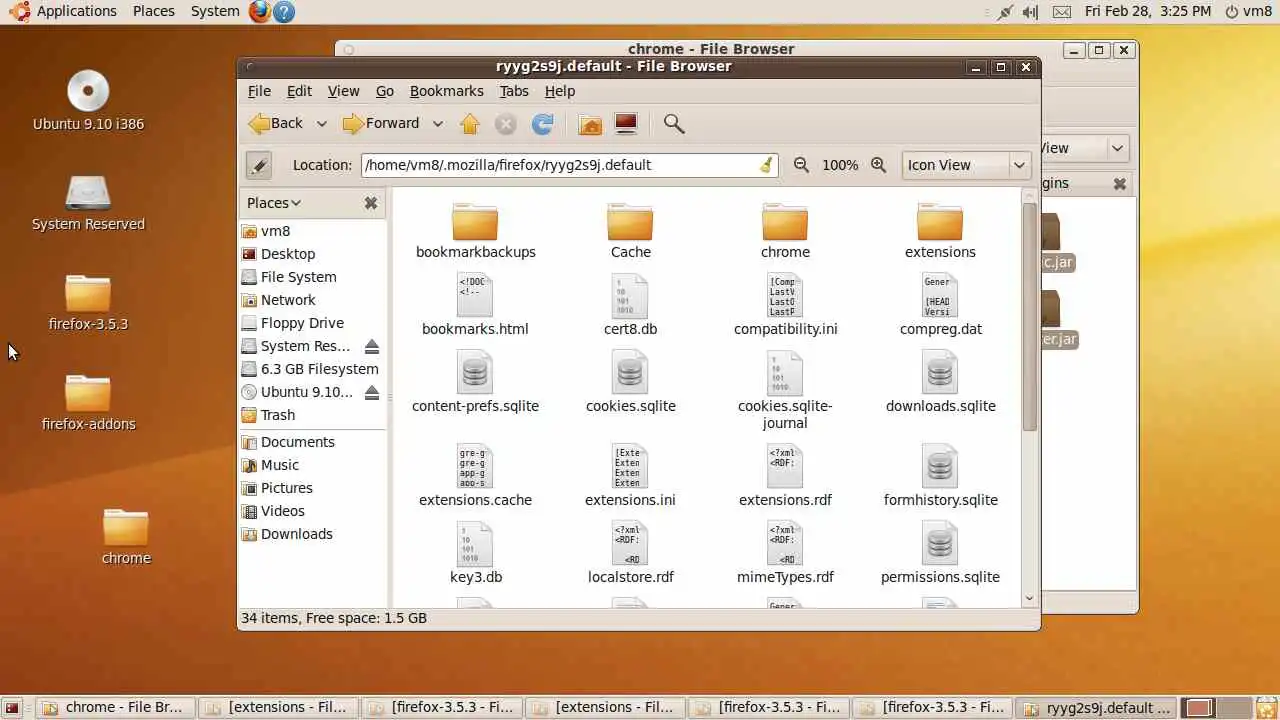The width and height of the screenshot is (1280, 720).
Task: Select the extensions folder icon
Action: point(940,221)
